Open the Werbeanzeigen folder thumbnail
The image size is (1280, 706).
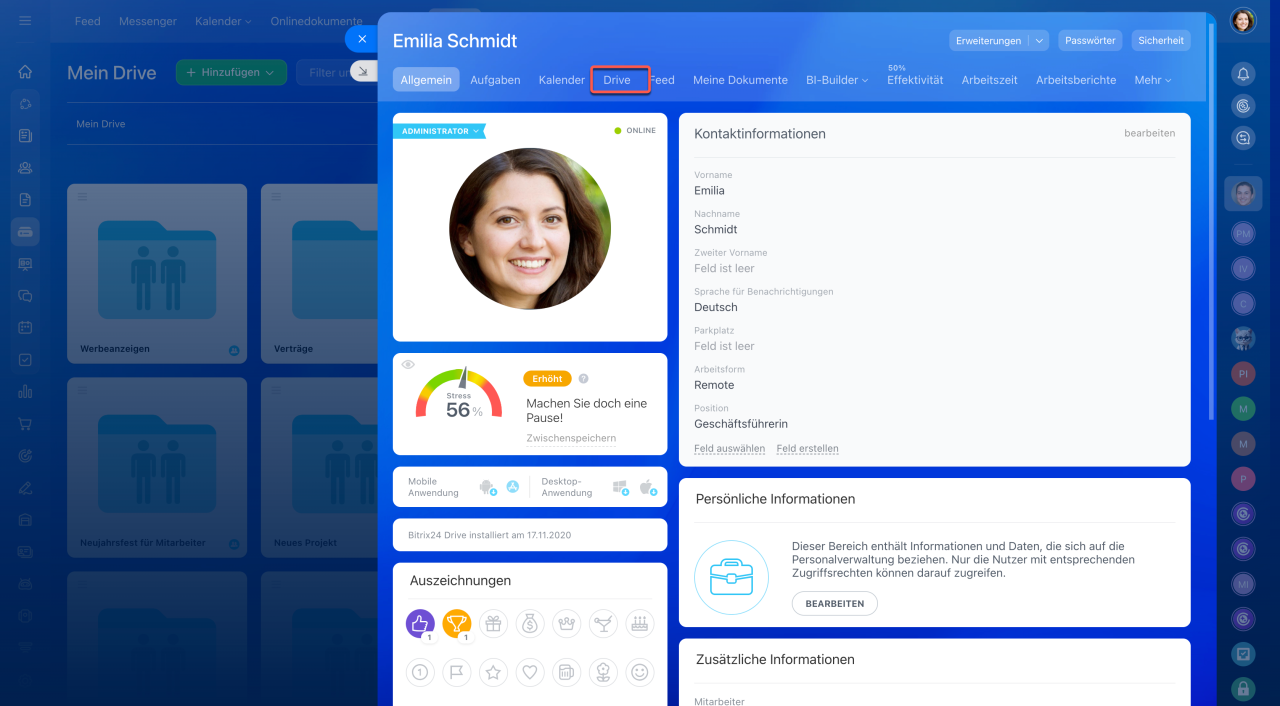(157, 272)
